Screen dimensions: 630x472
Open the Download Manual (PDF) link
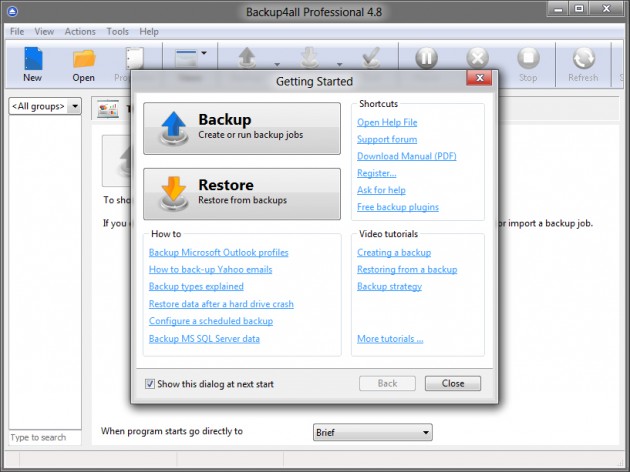(405, 156)
